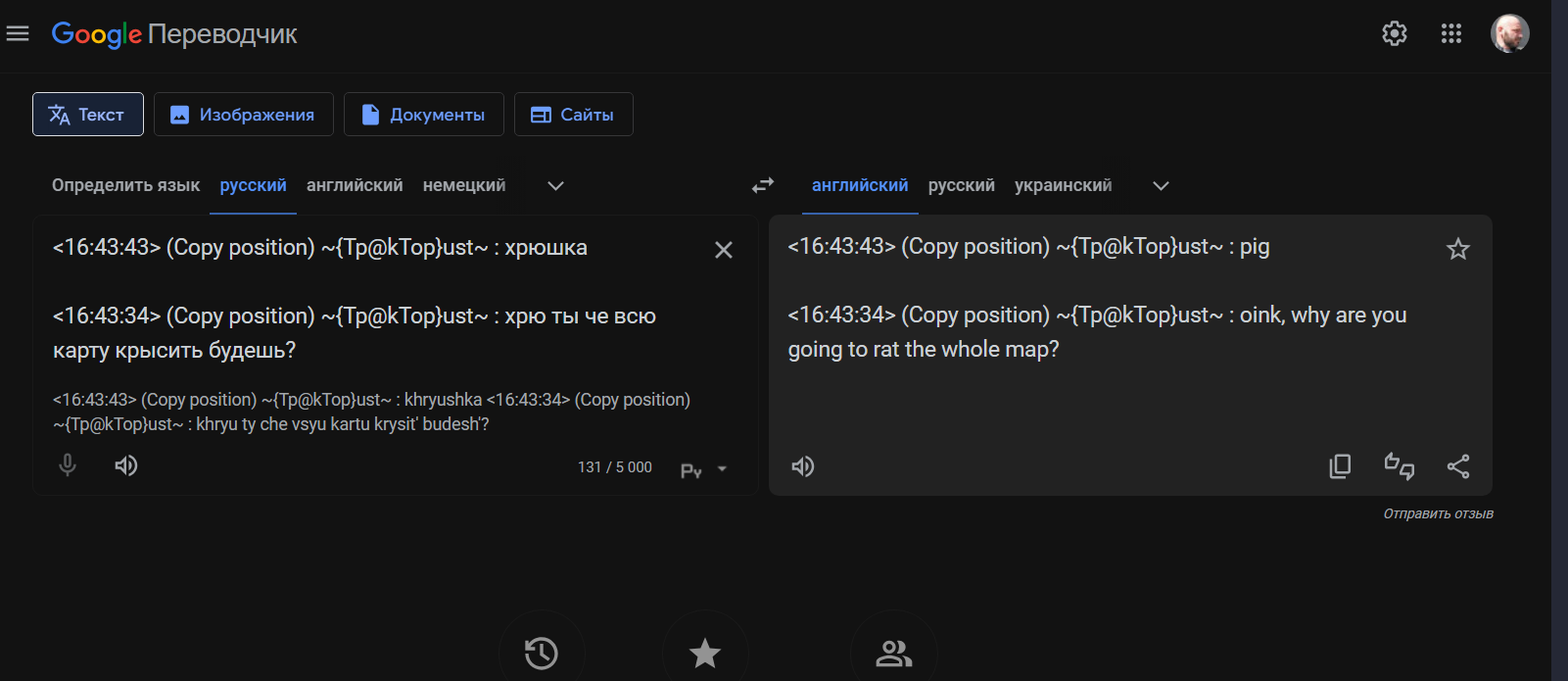Copy the translation to clipboard
The height and width of the screenshot is (681, 1568).
coord(1340,466)
